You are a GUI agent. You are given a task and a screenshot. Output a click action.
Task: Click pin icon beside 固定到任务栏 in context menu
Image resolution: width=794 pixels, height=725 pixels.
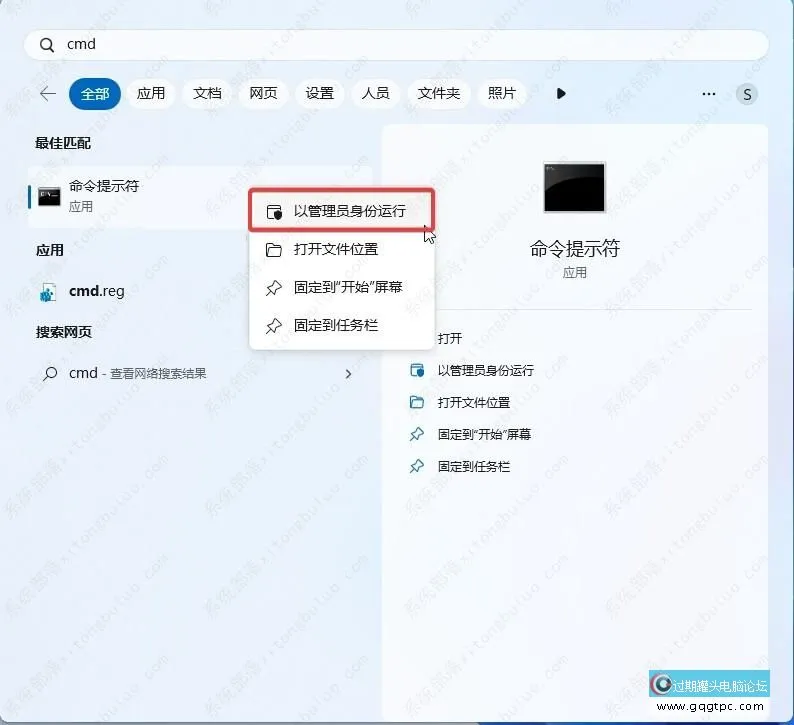[274, 326]
